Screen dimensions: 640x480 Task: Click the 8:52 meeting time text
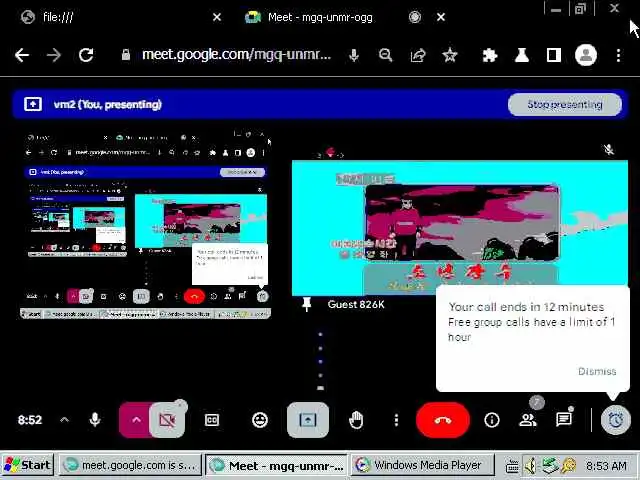pos(30,420)
